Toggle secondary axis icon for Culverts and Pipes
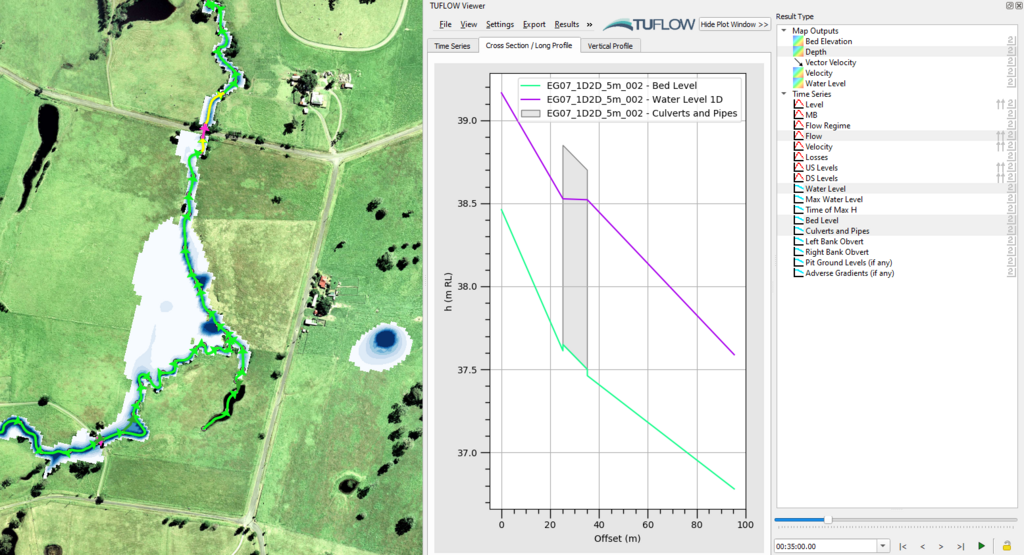The image size is (1024, 555). 1011,231
